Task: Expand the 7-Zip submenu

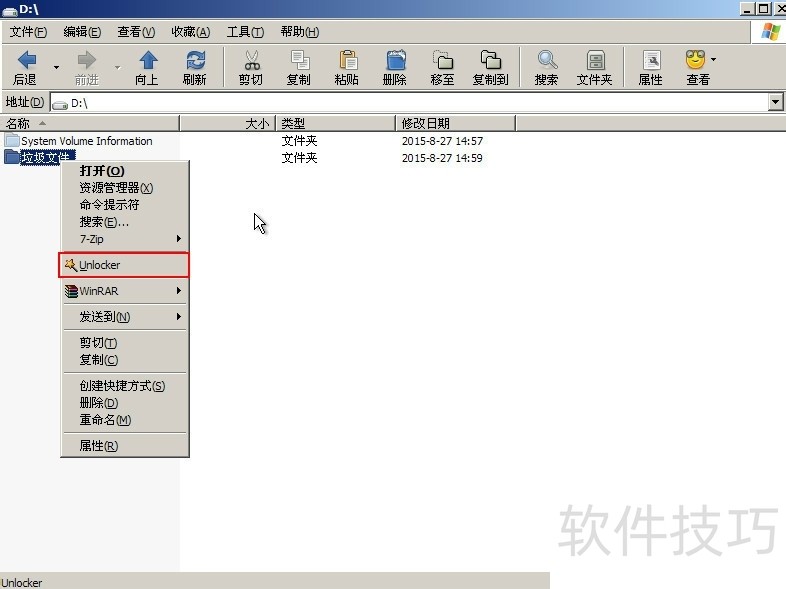Action: point(124,239)
